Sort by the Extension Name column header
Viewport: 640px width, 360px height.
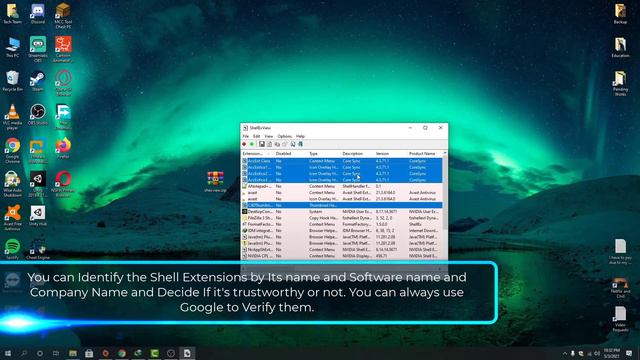(258, 153)
